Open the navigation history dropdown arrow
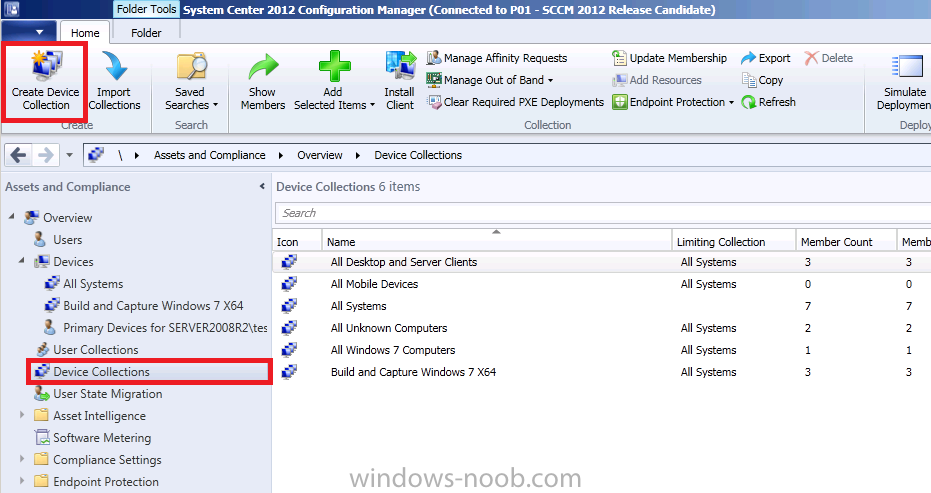 pyautogui.click(x=69, y=155)
